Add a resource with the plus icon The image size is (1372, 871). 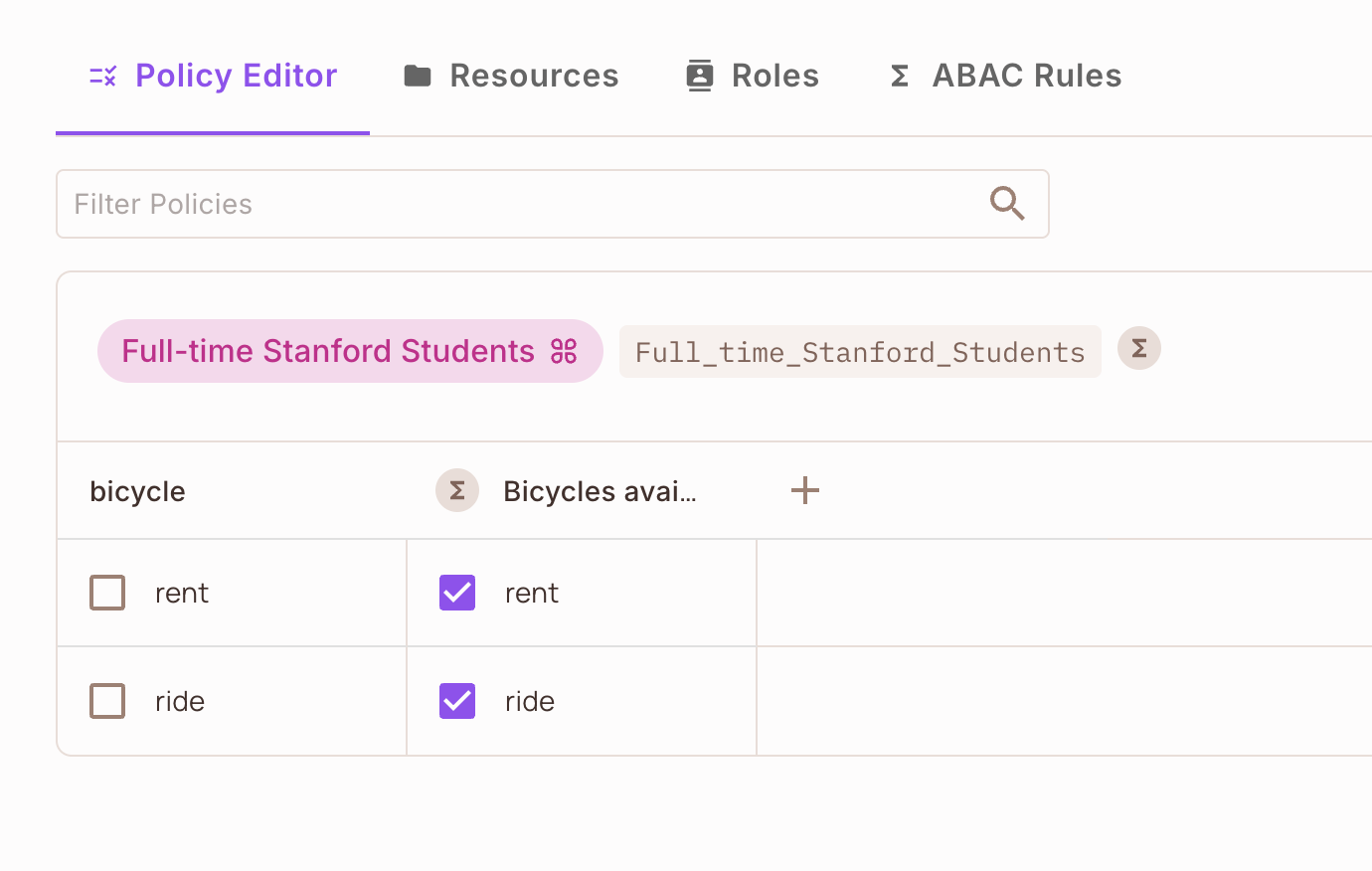[804, 490]
